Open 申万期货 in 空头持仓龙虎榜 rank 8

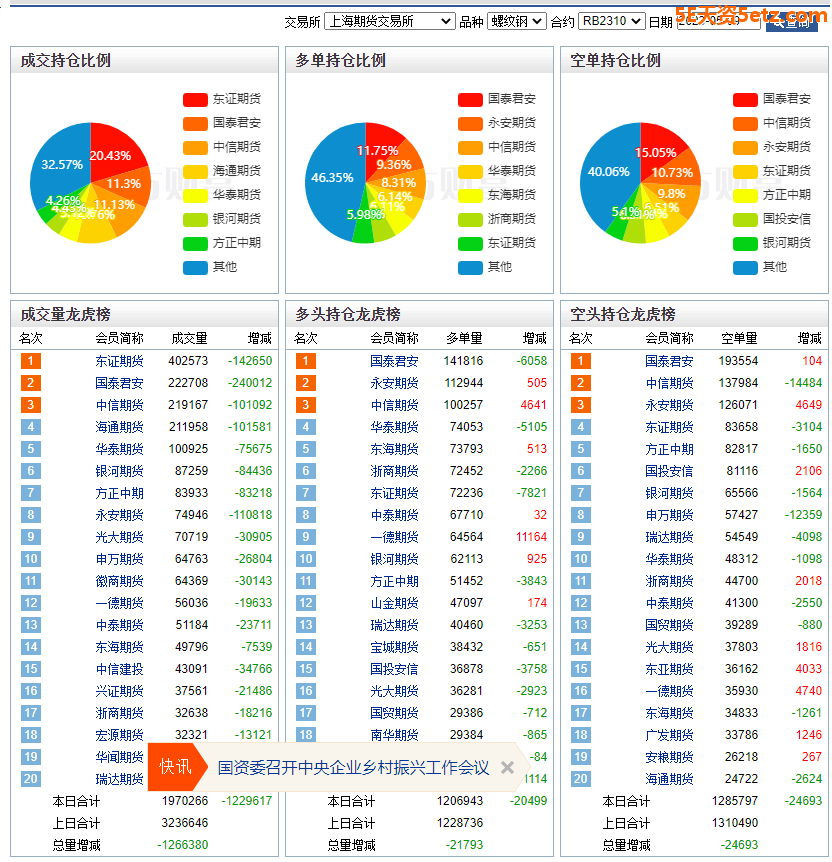pos(669,515)
